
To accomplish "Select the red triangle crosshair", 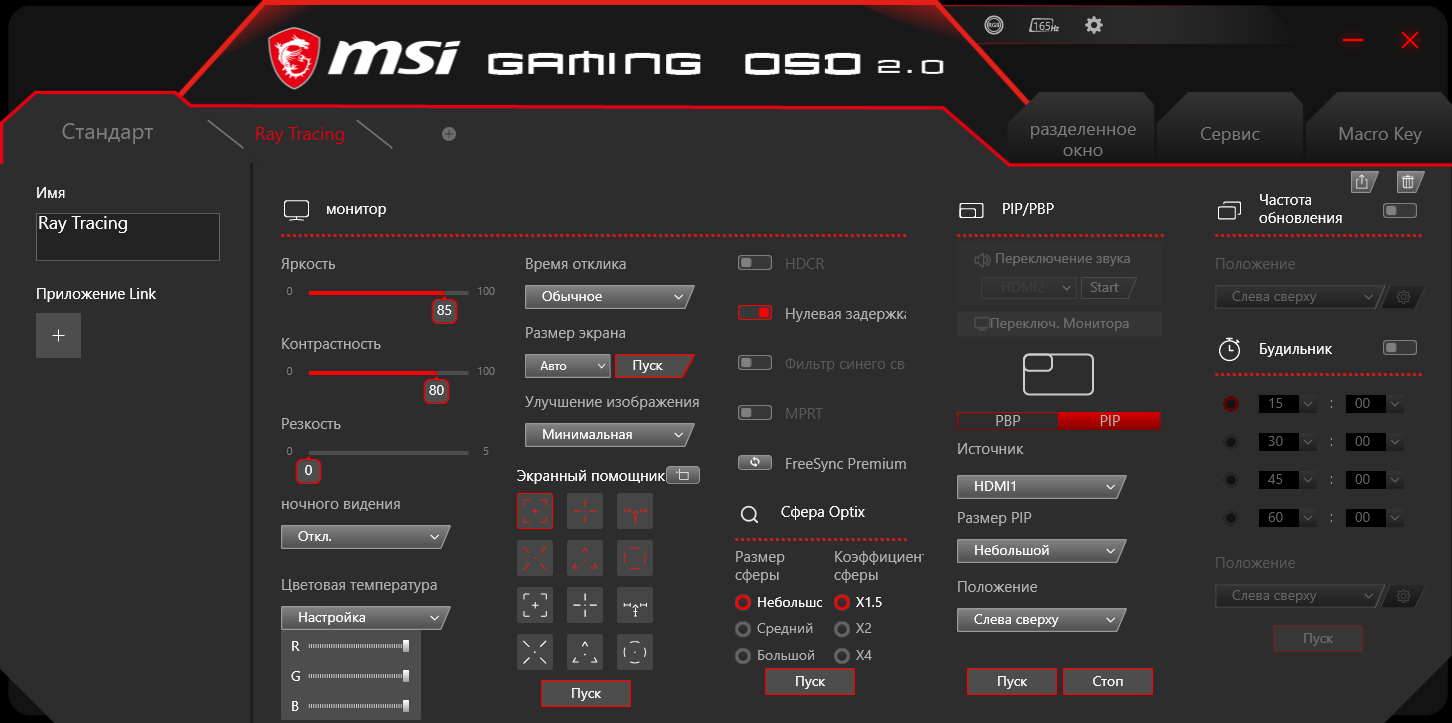I will tap(585, 558).
